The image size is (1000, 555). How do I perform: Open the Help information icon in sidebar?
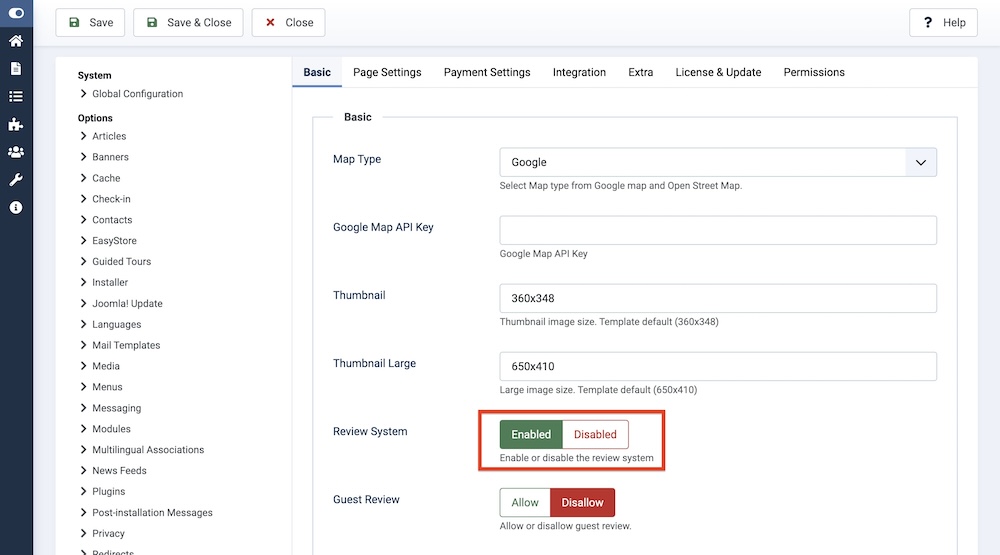click(16, 208)
